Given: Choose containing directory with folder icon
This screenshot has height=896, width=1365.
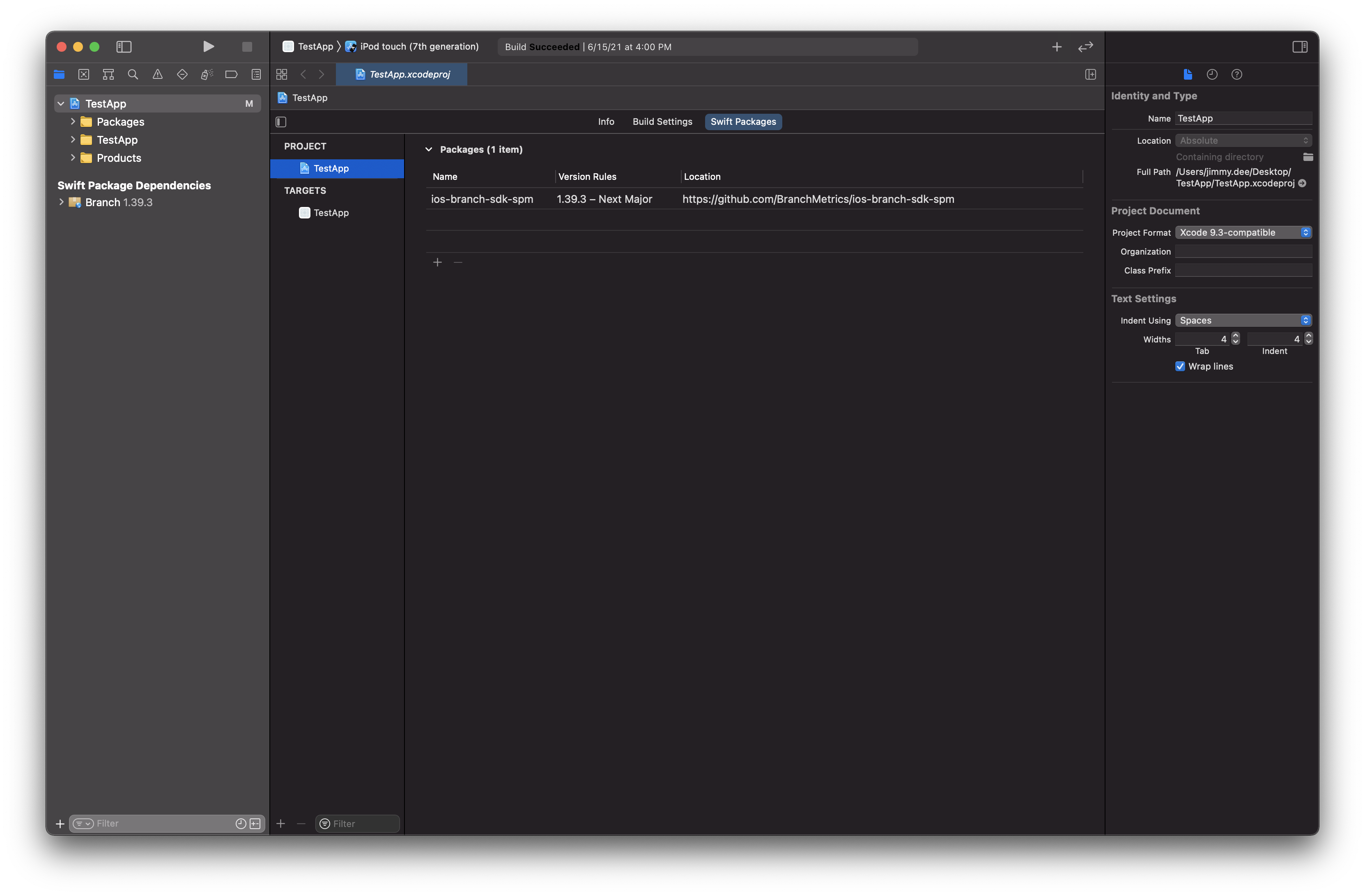Looking at the screenshot, I should click(x=1308, y=156).
